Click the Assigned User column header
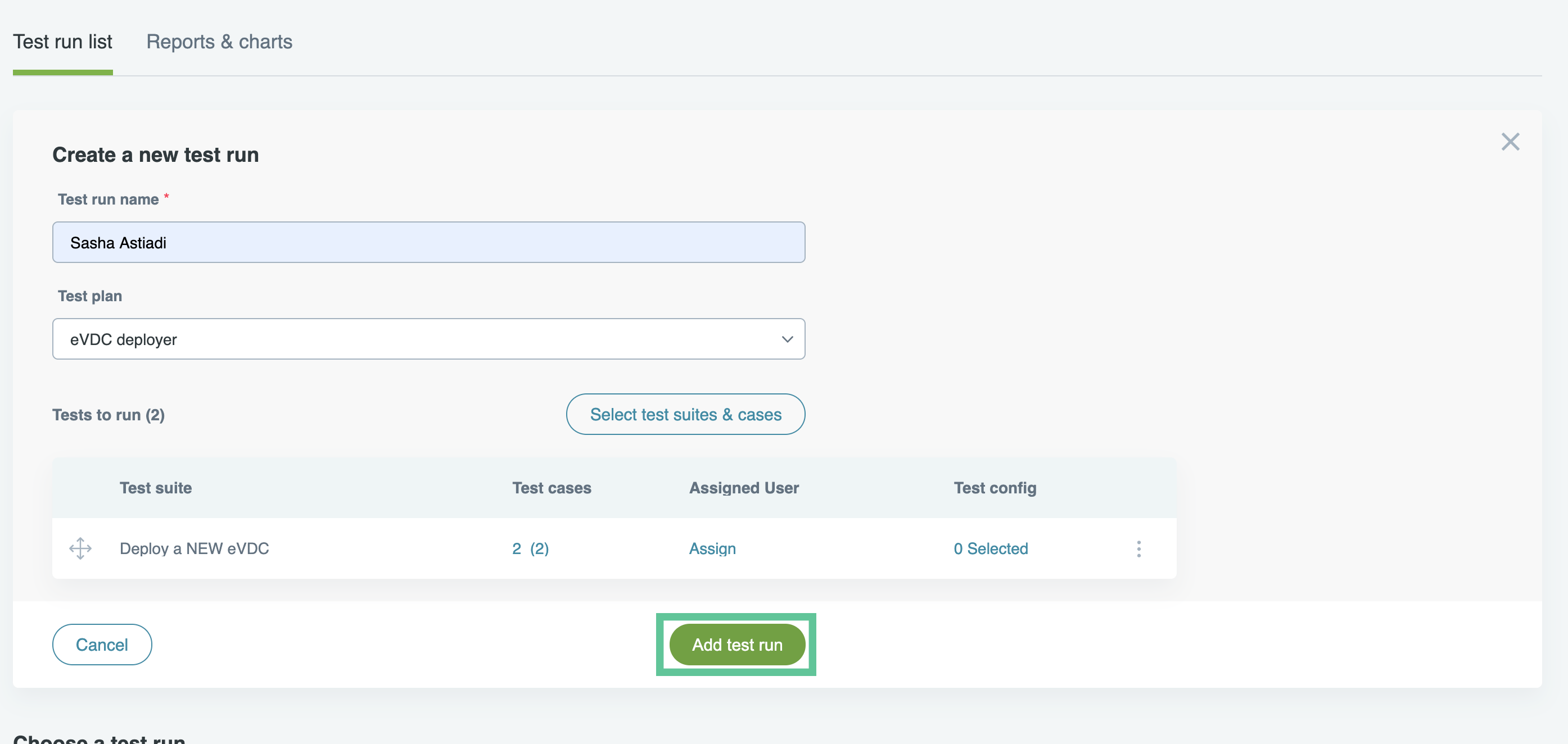Image resolution: width=1568 pixels, height=744 pixels. pos(744,488)
